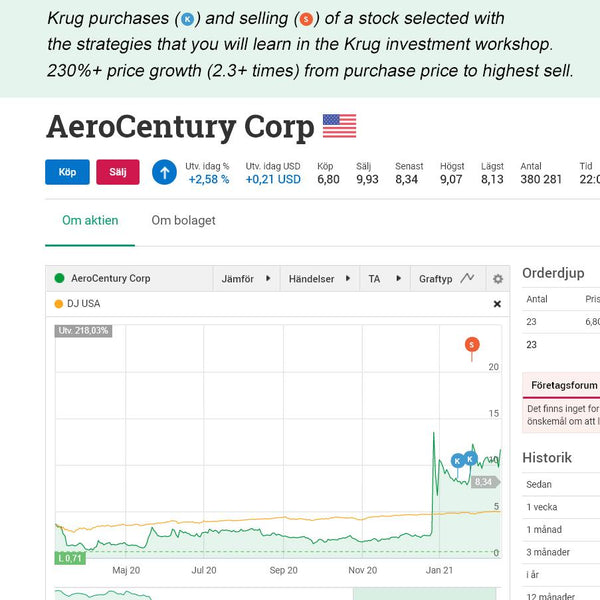Click the Företagsforum panel header
Screen dimensions: 600x600
coord(561,385)
